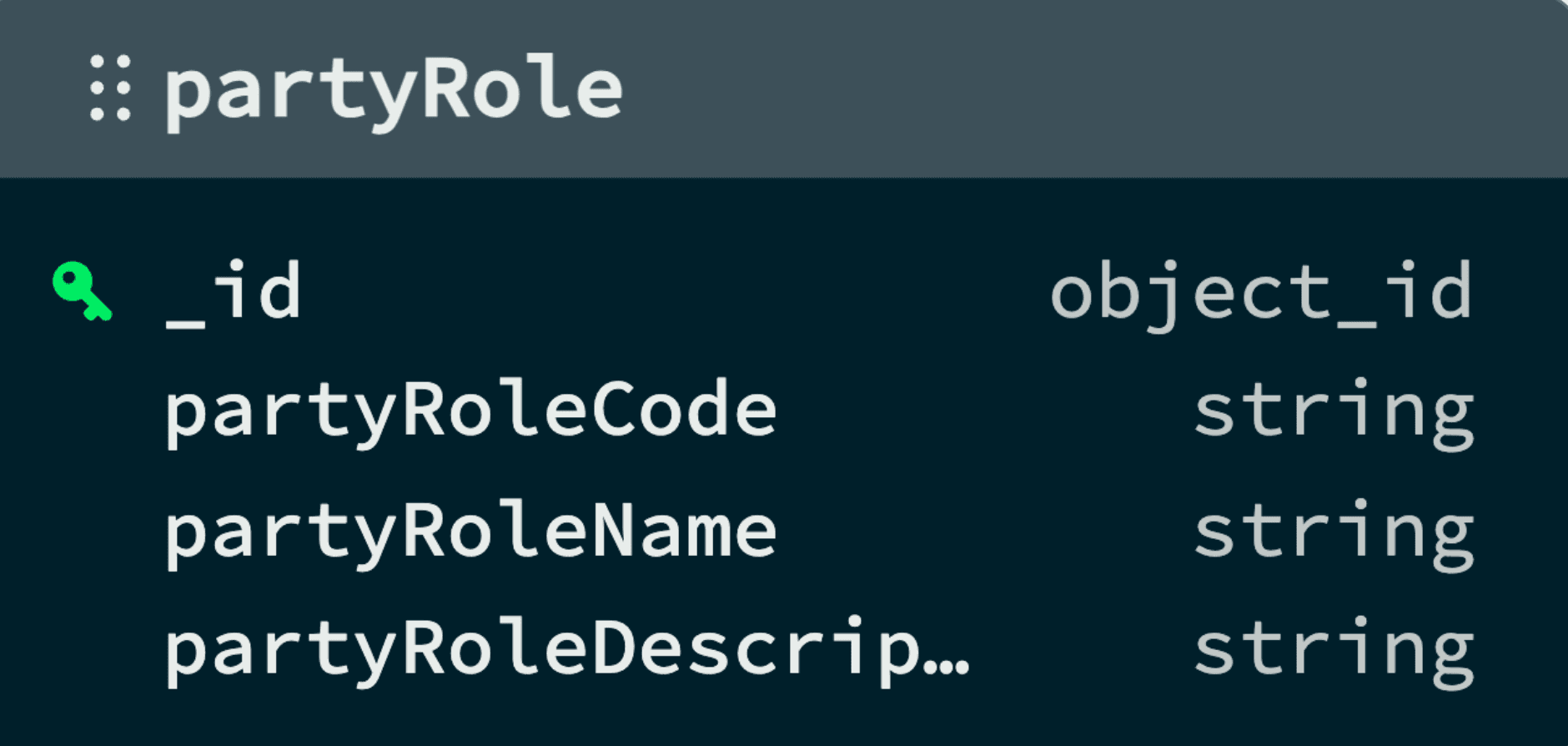
Task: Select the partyRoleCode field name
Action: 470,411
